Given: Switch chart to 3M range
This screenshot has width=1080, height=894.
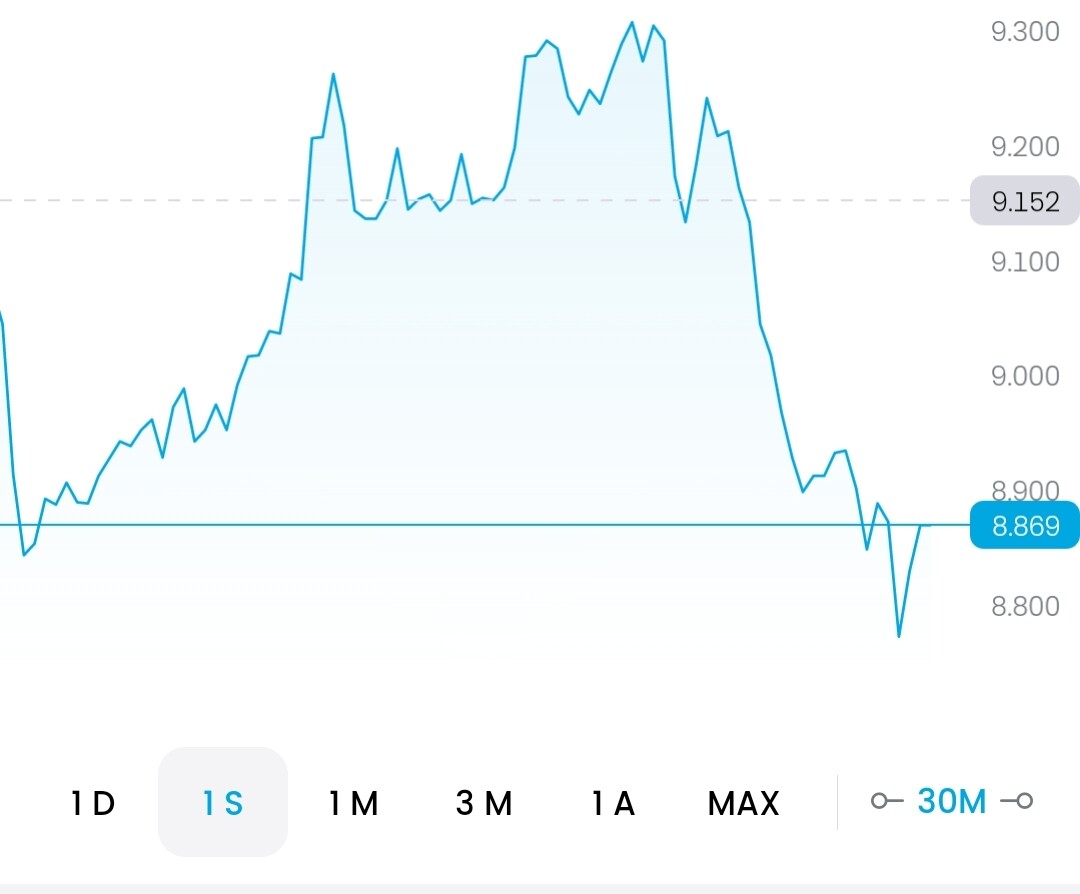Looking at the screenshot, I should tap(484, 803).
